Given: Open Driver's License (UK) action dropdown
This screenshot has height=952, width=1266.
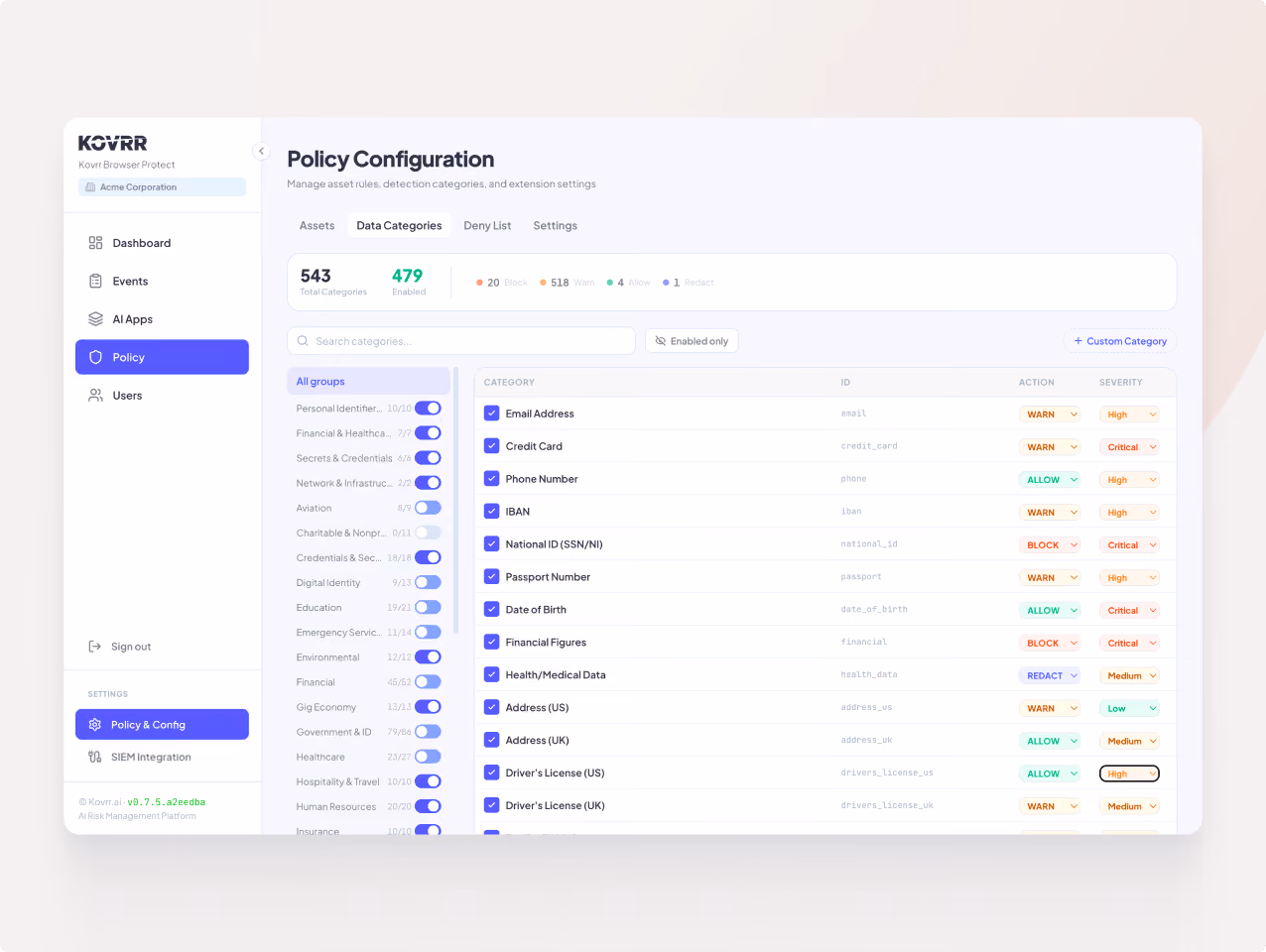Looking at the screenshot, I should pos(1050,806).
